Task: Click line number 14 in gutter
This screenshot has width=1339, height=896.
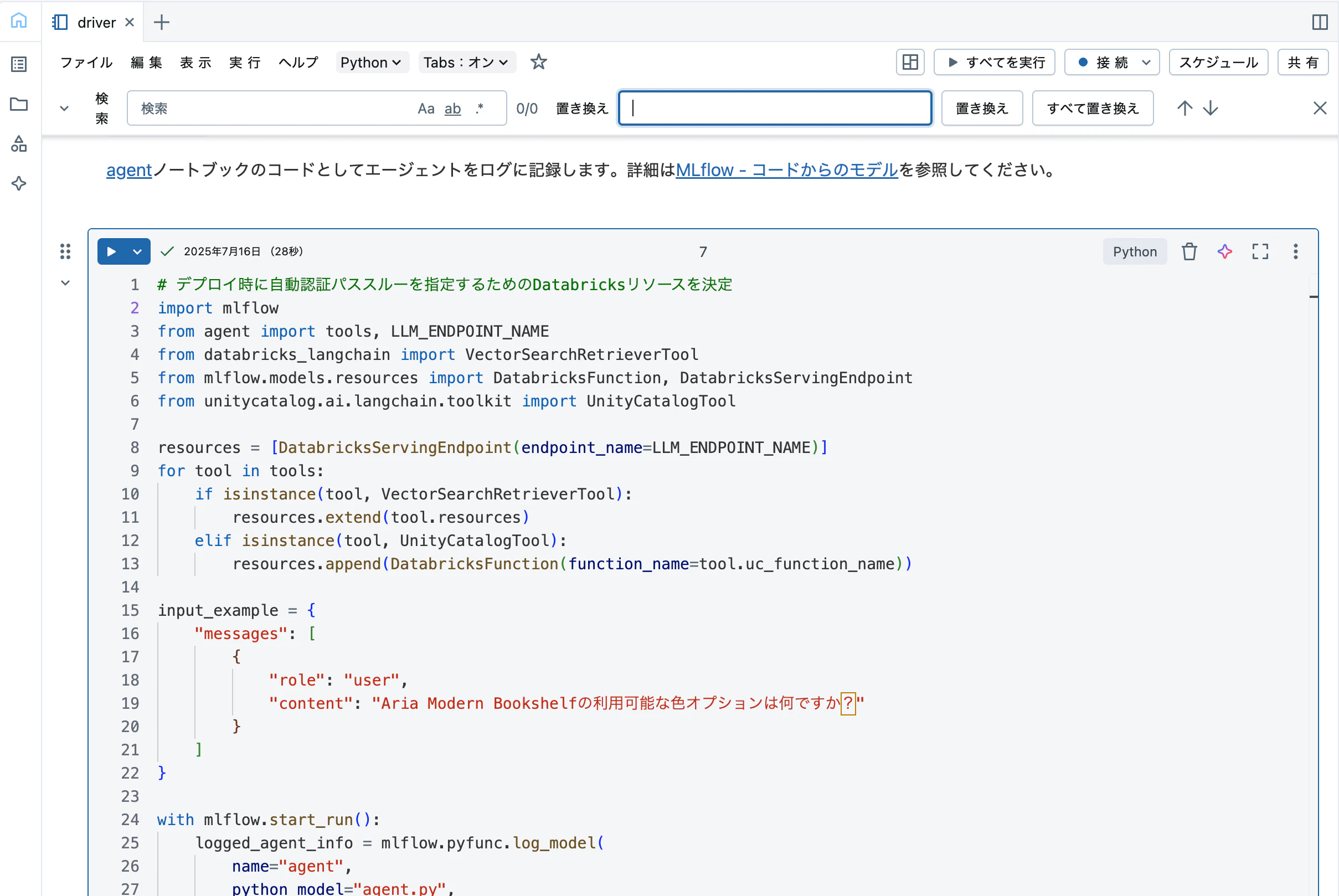Action: pyautogui.click(x=130, y=587)
